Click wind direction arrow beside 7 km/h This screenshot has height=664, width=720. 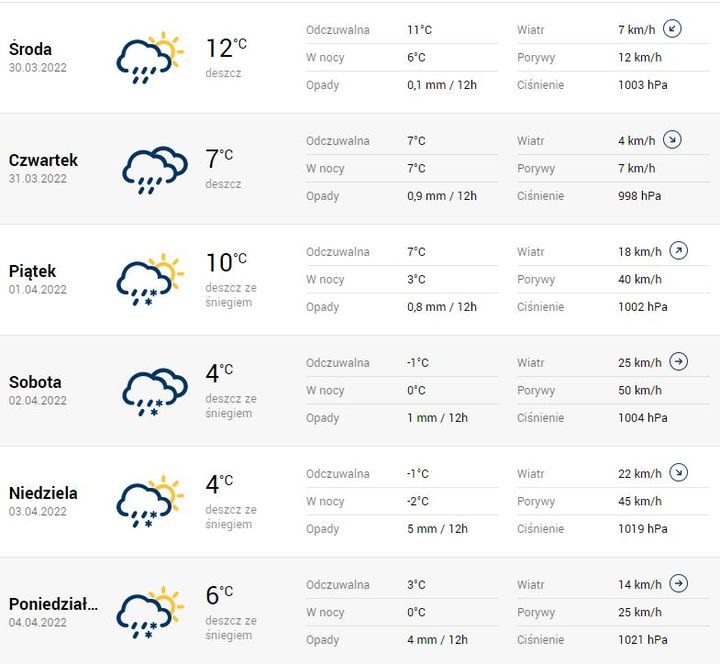click(x=672, y=29)
